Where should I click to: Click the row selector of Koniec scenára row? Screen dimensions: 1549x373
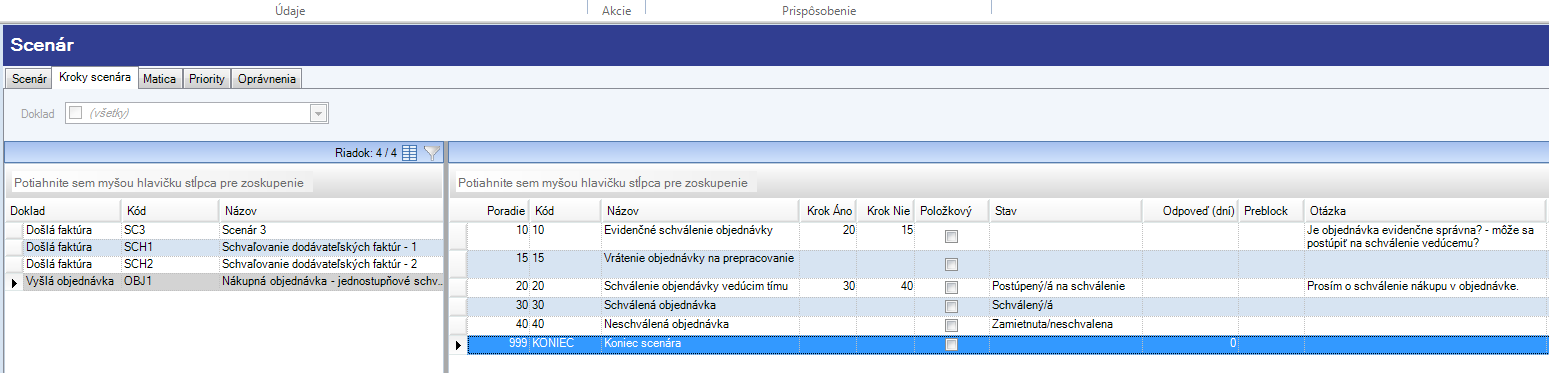(458, 343)
